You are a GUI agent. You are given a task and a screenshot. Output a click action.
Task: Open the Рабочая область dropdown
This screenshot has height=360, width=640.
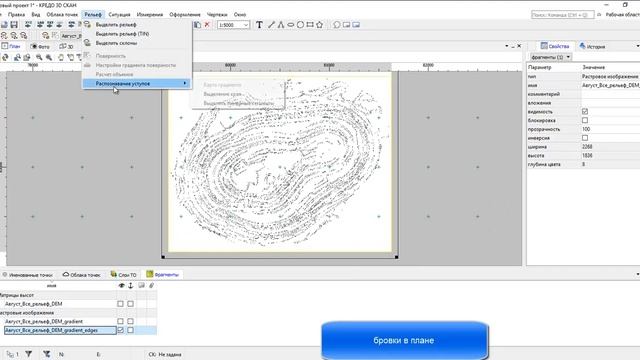coord(622,14)
